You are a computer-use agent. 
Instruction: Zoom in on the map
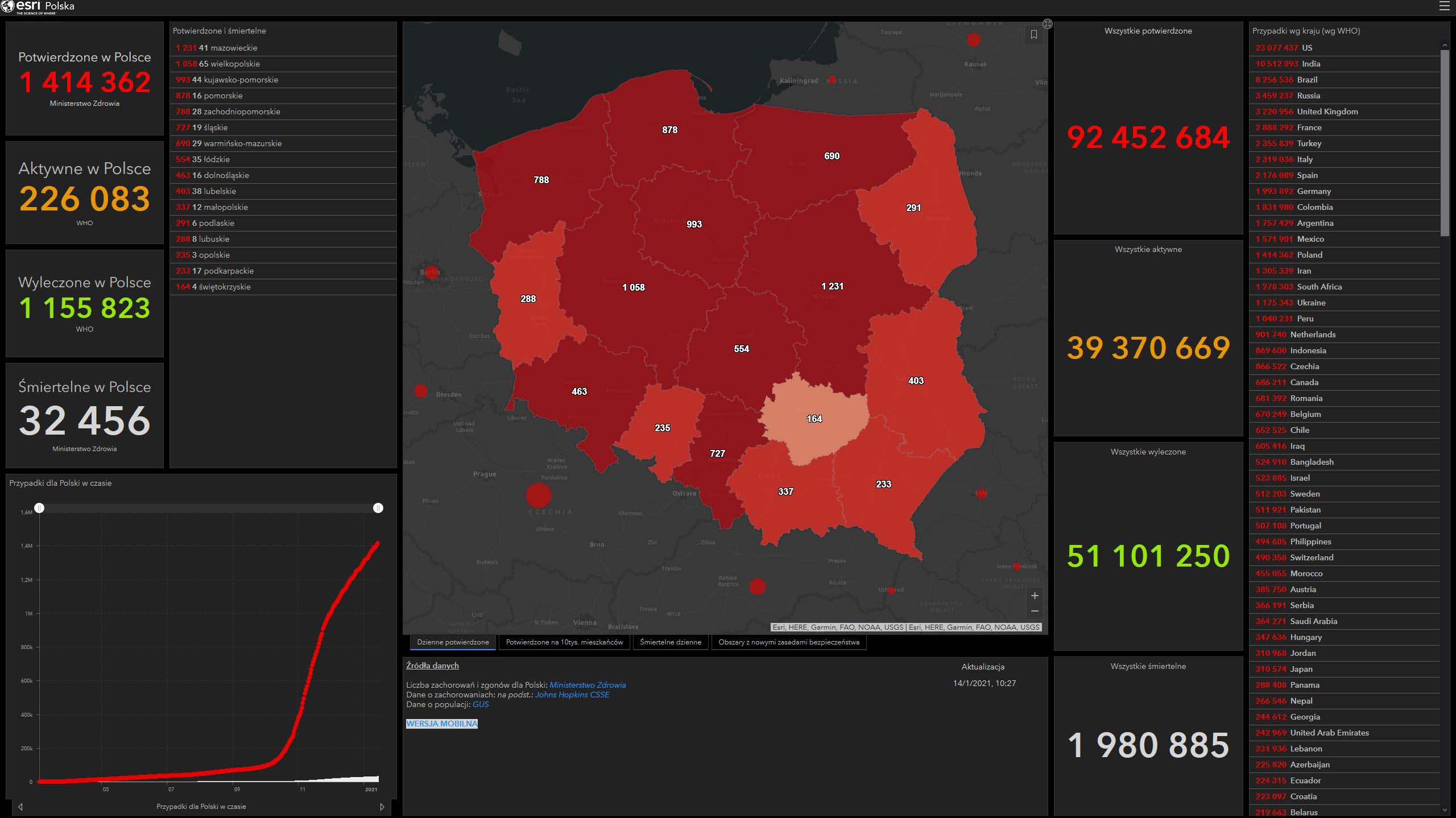(1035, 596)
